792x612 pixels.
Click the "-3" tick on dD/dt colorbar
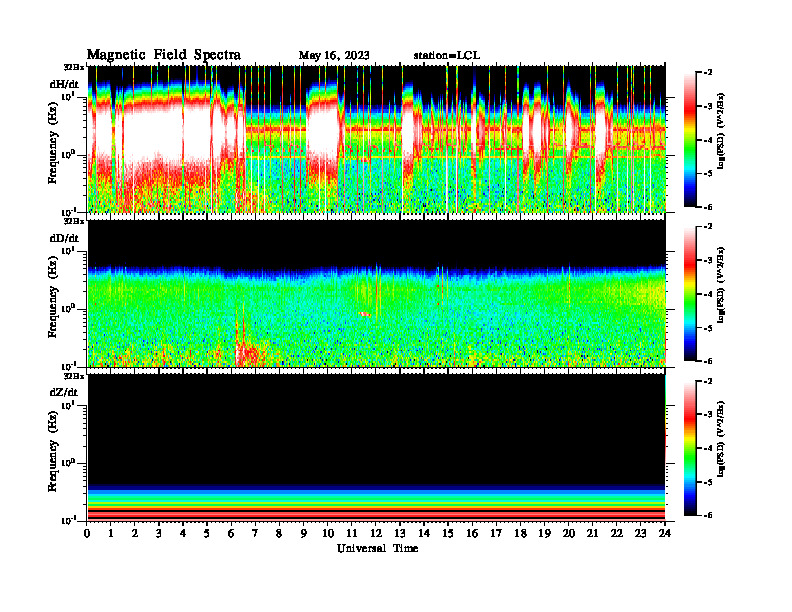point(708,261)
